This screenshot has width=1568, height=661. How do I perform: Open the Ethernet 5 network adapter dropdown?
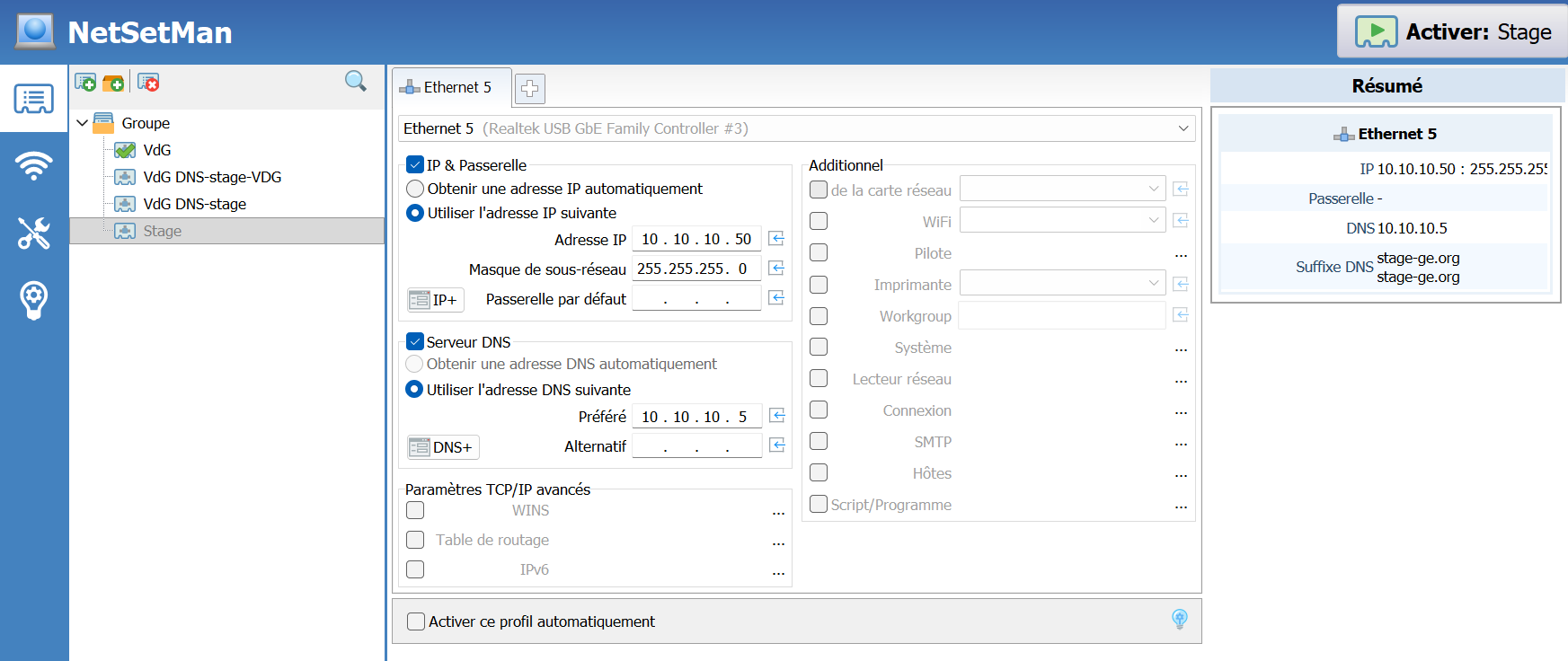tap(1183, 128)
